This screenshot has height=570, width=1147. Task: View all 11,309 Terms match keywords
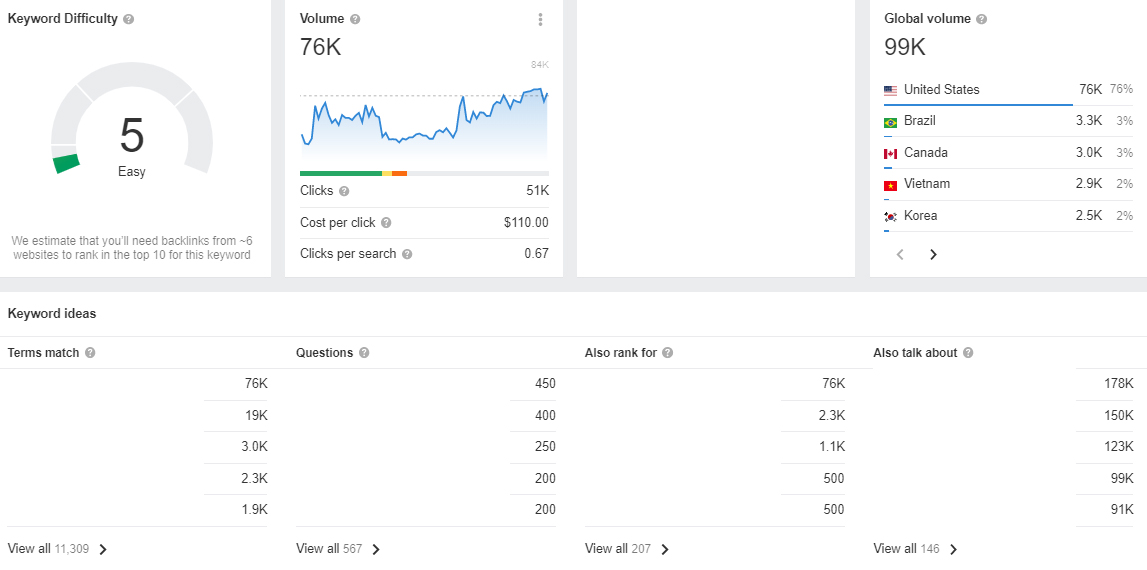(x=58, y=549)
